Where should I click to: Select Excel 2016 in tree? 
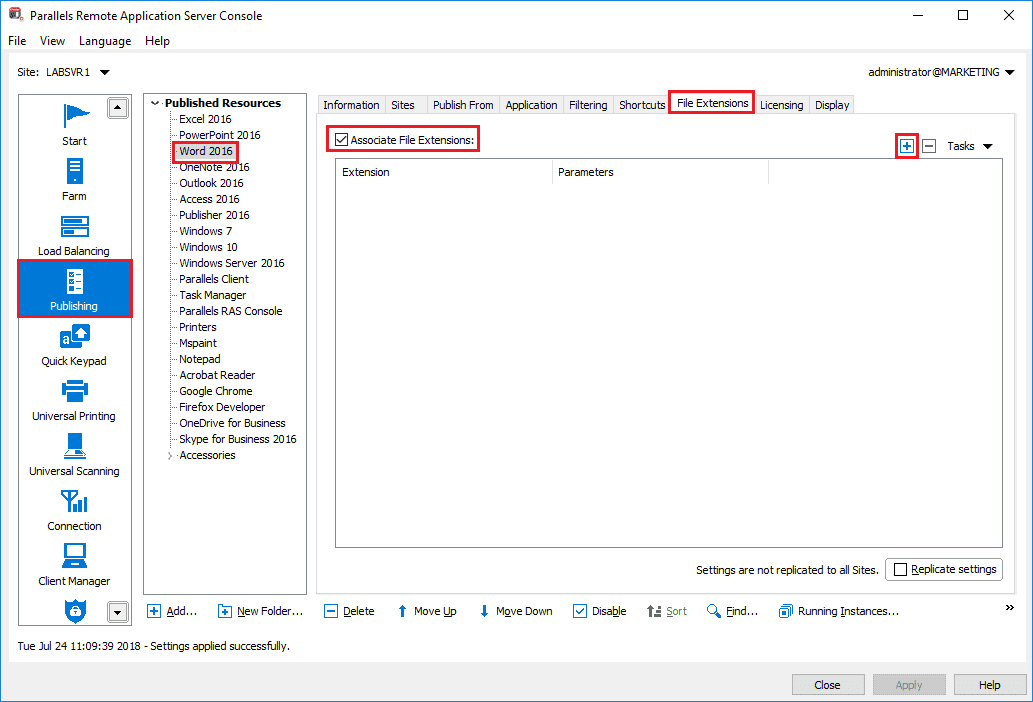point(205,119)
